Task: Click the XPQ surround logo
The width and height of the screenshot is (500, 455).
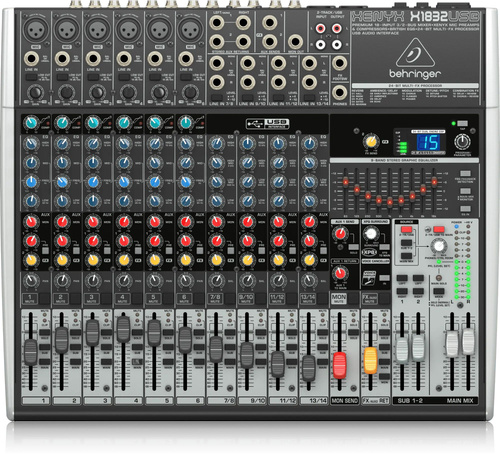Action: coord(369,252)
